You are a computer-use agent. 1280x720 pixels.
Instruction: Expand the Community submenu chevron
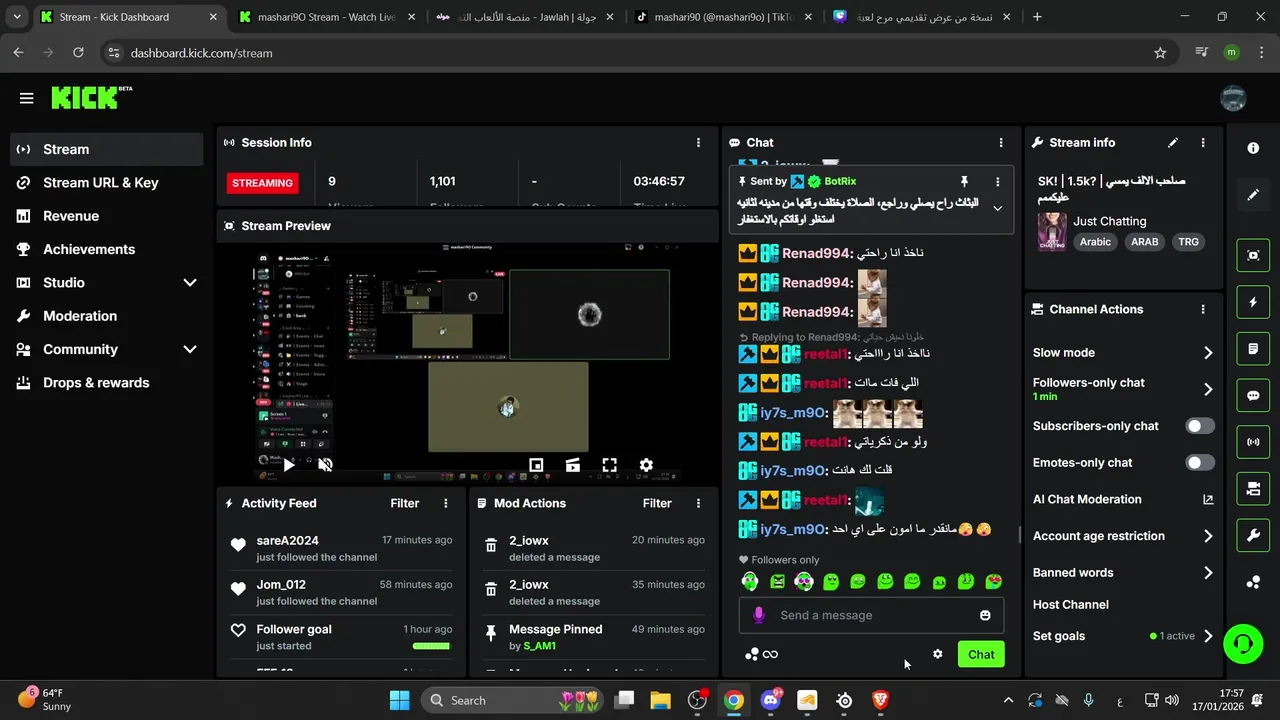[190, 349]
